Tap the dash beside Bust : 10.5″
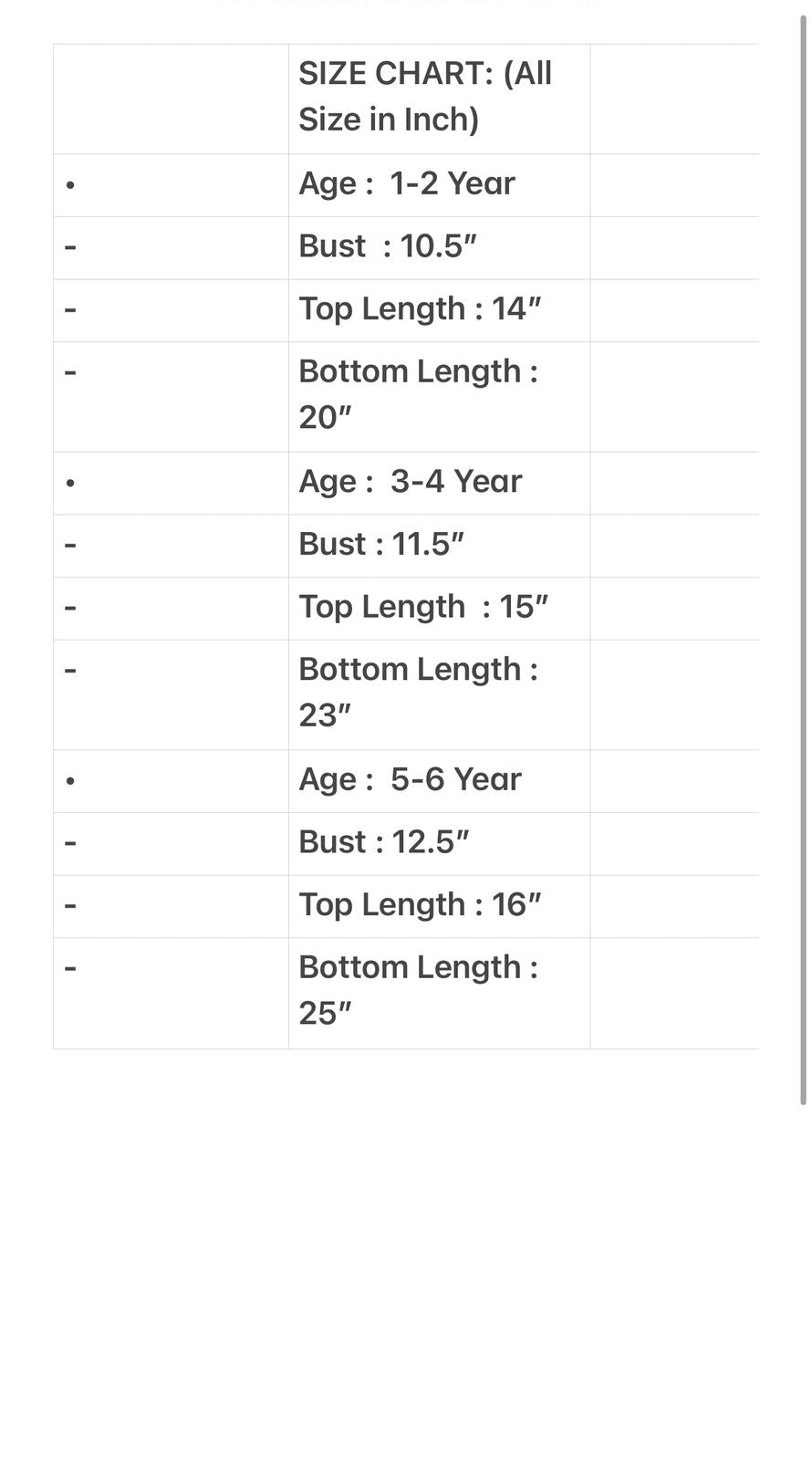This screenshot has width=812, height=1460. pos(70,247)
